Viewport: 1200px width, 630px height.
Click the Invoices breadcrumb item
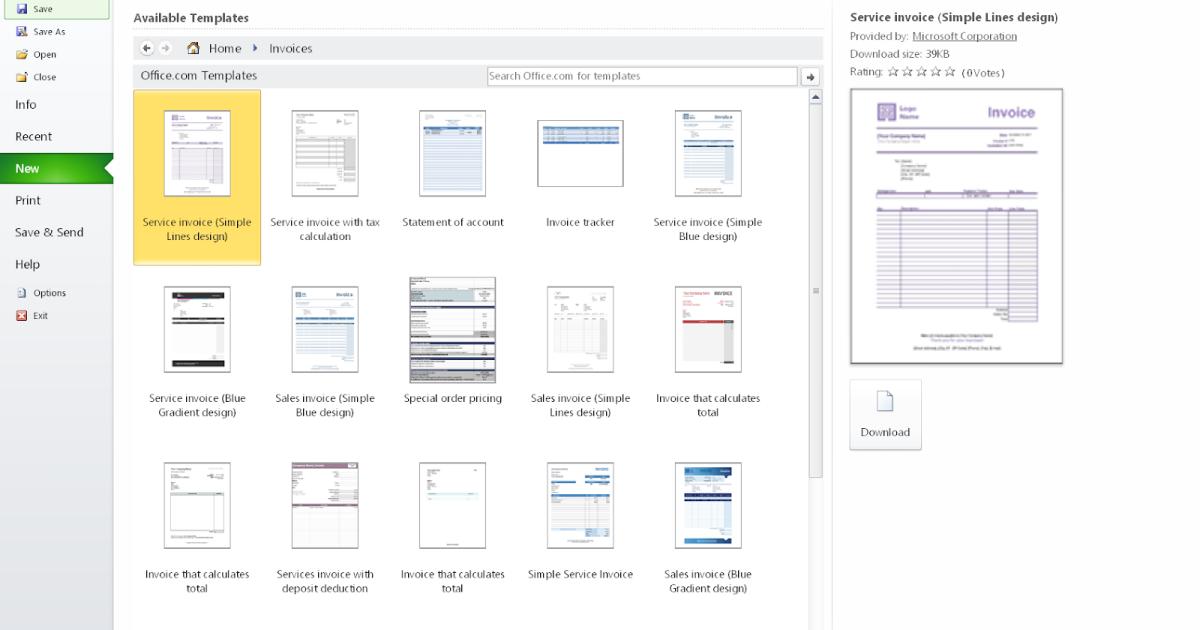coord(289,48)
